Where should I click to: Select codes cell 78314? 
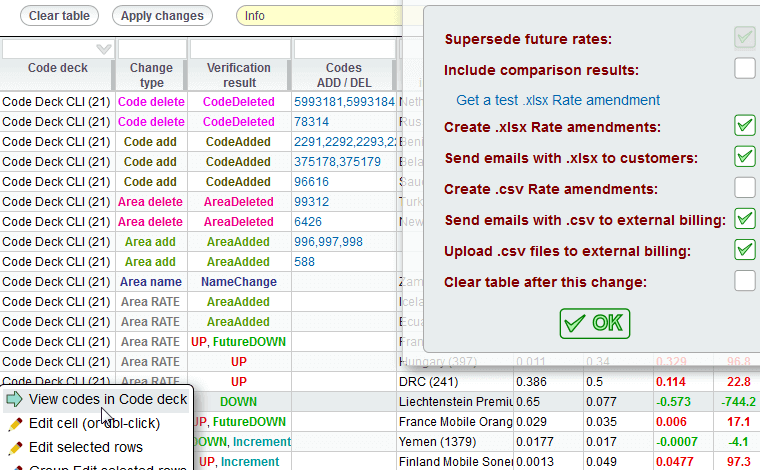(x=344, y=122)
